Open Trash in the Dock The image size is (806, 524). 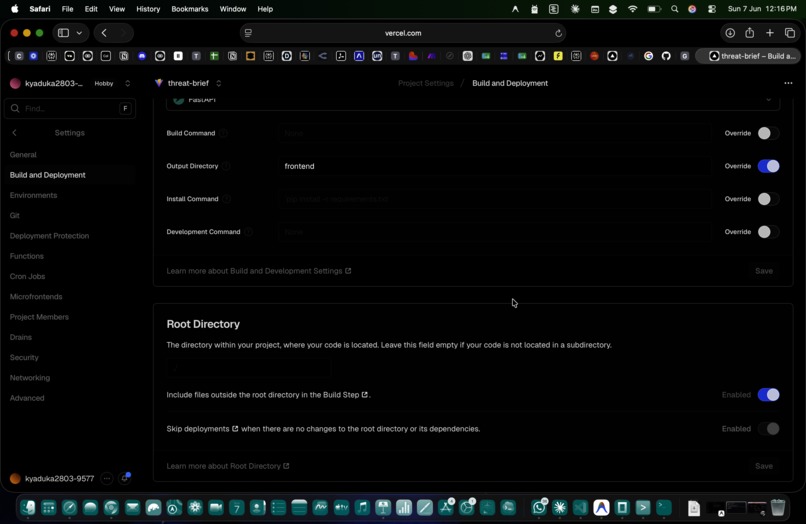pyautogui.click(x=778, y=508)
